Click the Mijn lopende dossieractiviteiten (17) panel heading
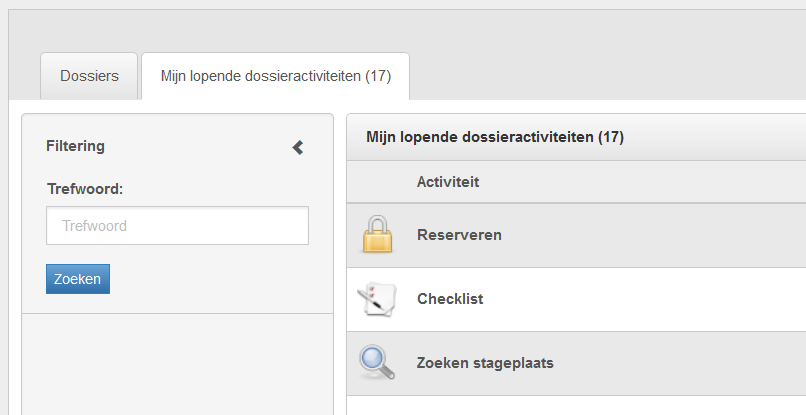 point(494,137)
